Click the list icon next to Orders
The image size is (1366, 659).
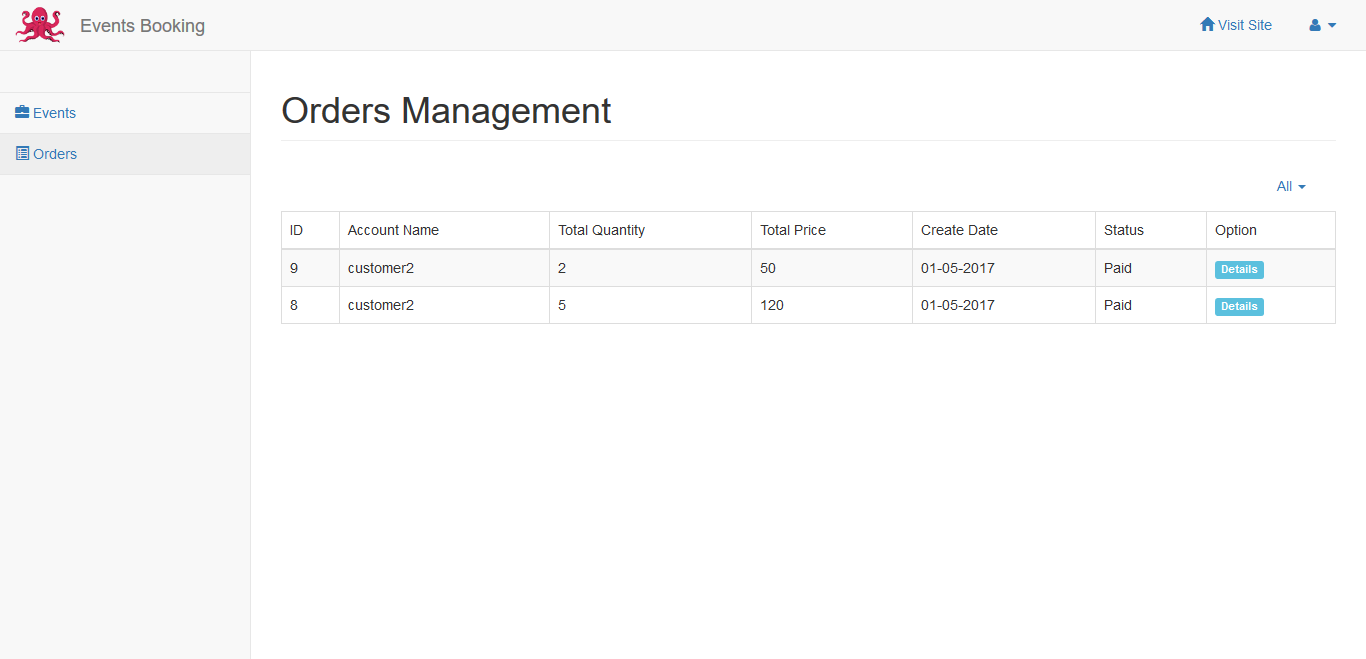pos(22,154)
